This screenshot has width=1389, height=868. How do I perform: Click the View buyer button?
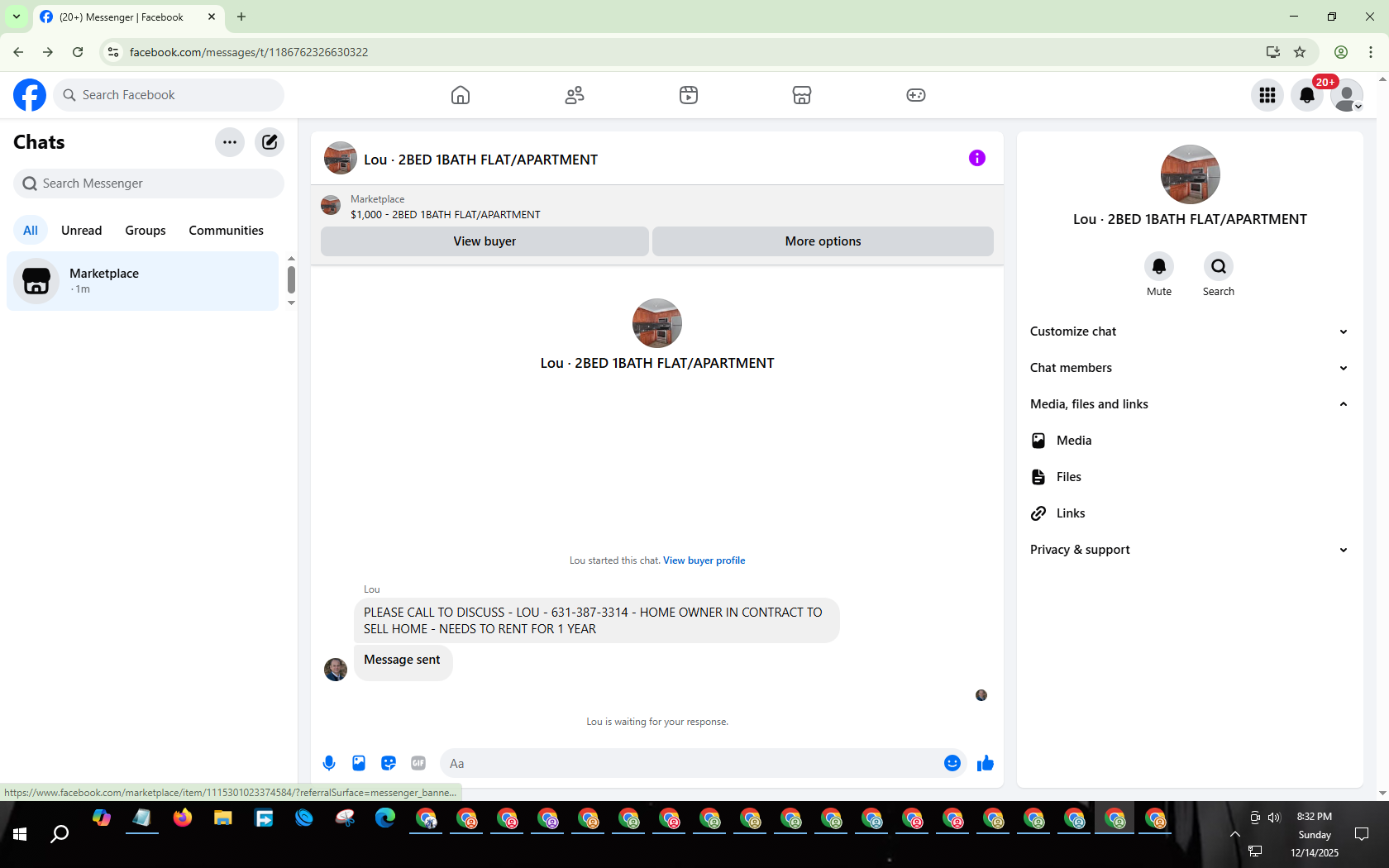pyautogui.click(x=484, y=241)
